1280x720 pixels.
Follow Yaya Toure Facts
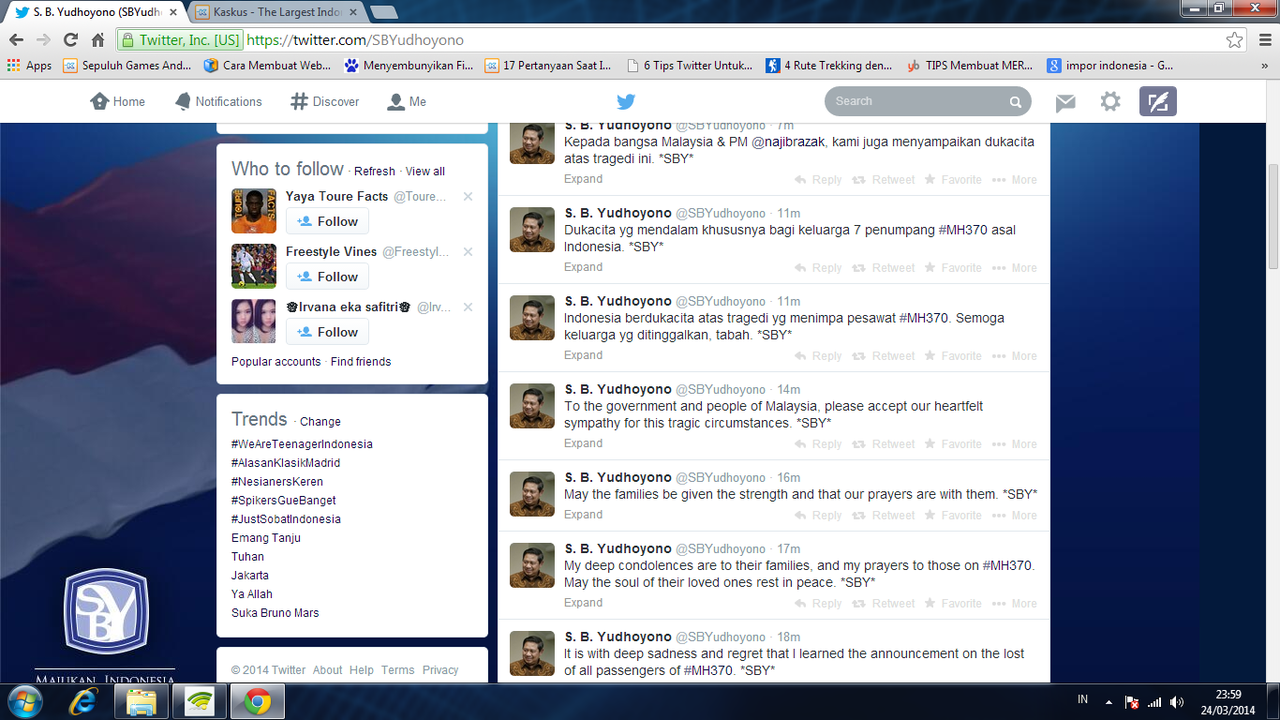327,221
